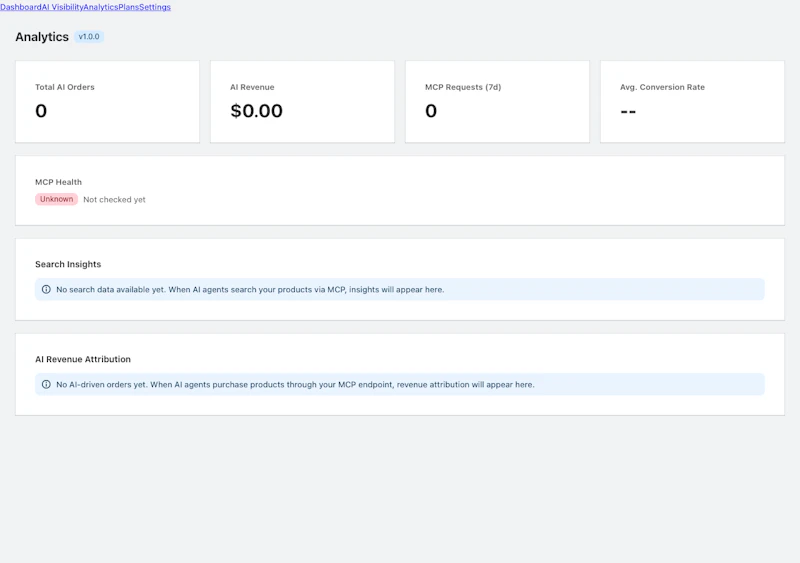Click the AI Revenue card label
This screenshot has height=563, width=800.
tap(252, 87)
